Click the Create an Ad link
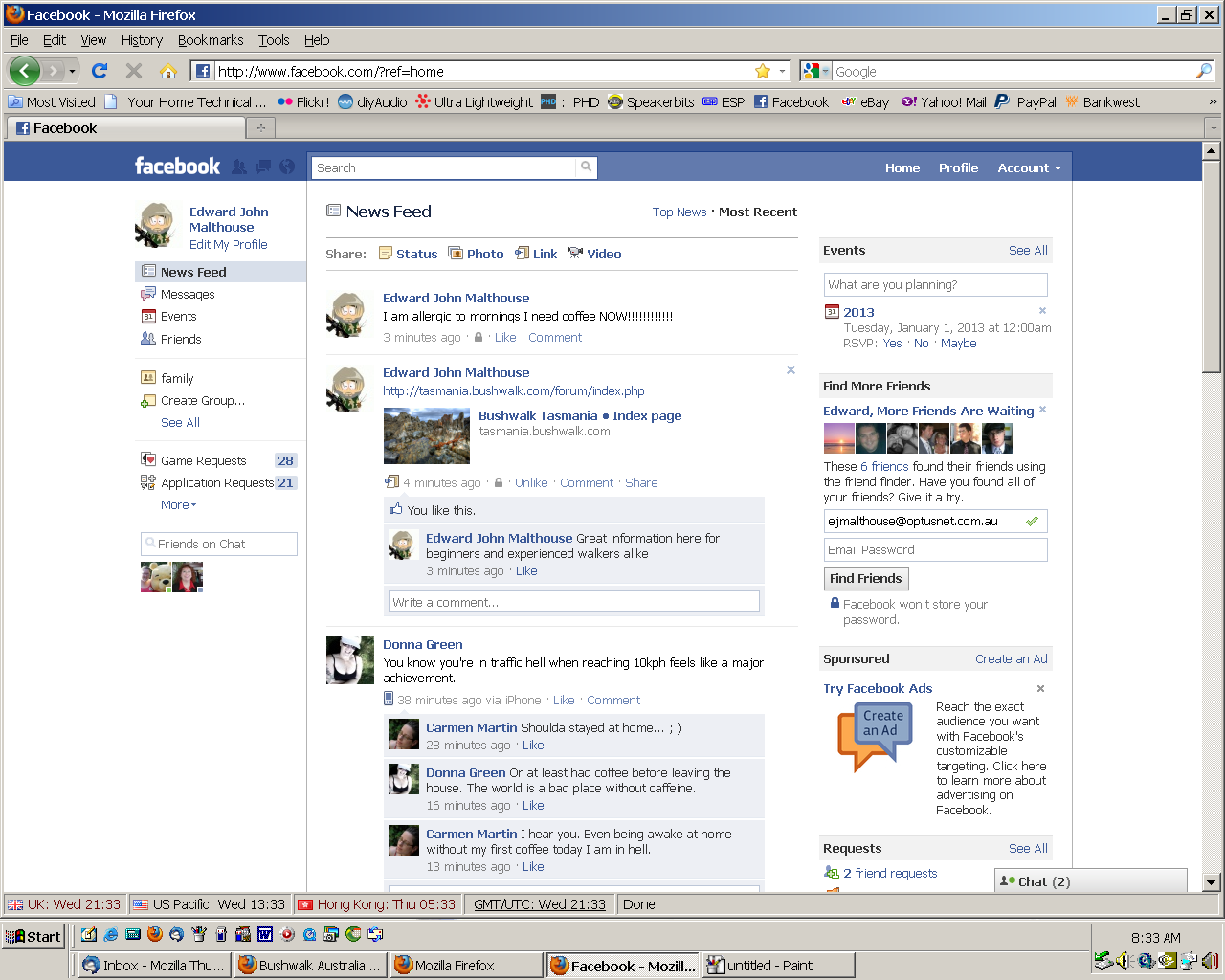This screenshot has height=980, width=1225. [1012, 659]
